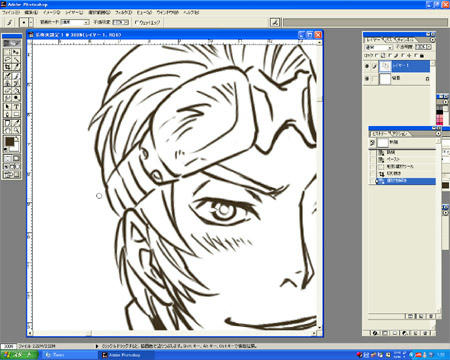Toggle visibility of レイヤー 1 layer
Viewport: 450px width, 360px height.
point(367,66)
